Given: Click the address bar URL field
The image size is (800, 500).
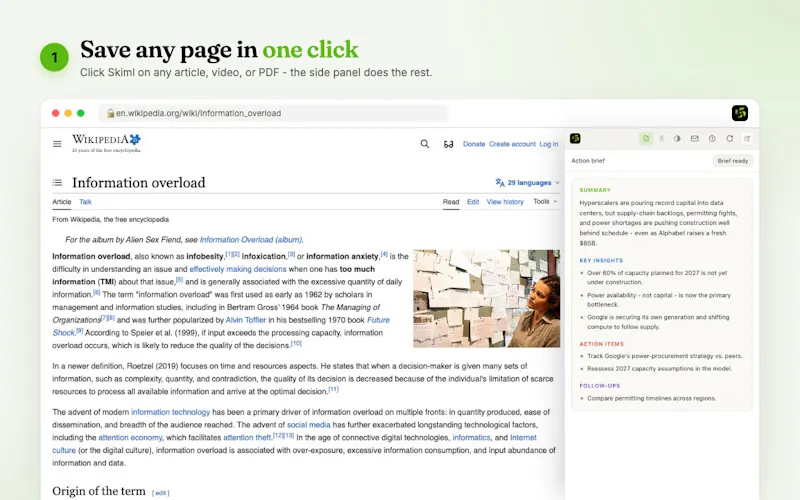Looking at the screenshot, I should [x=273, y=113].
